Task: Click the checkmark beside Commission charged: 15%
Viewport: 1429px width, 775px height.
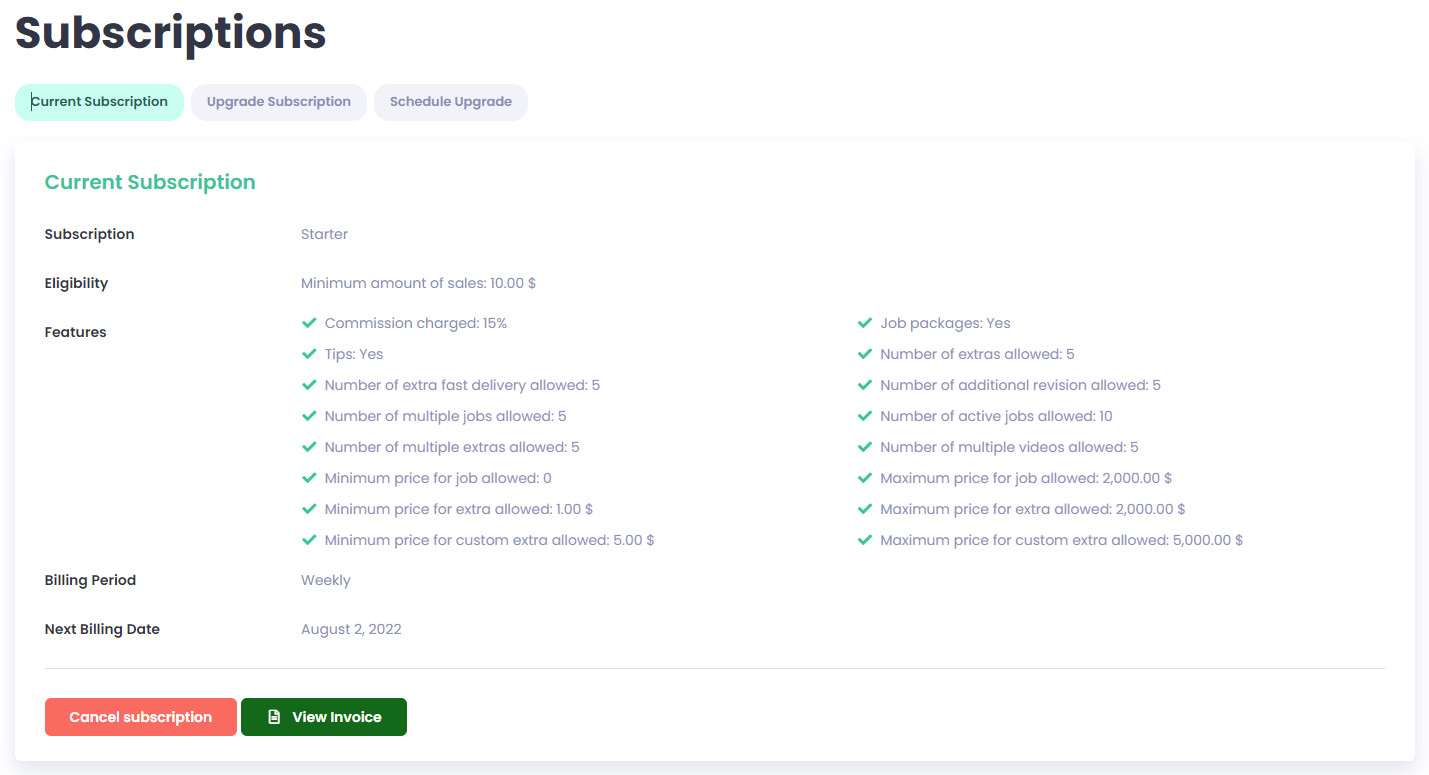Action: (309, 323)
